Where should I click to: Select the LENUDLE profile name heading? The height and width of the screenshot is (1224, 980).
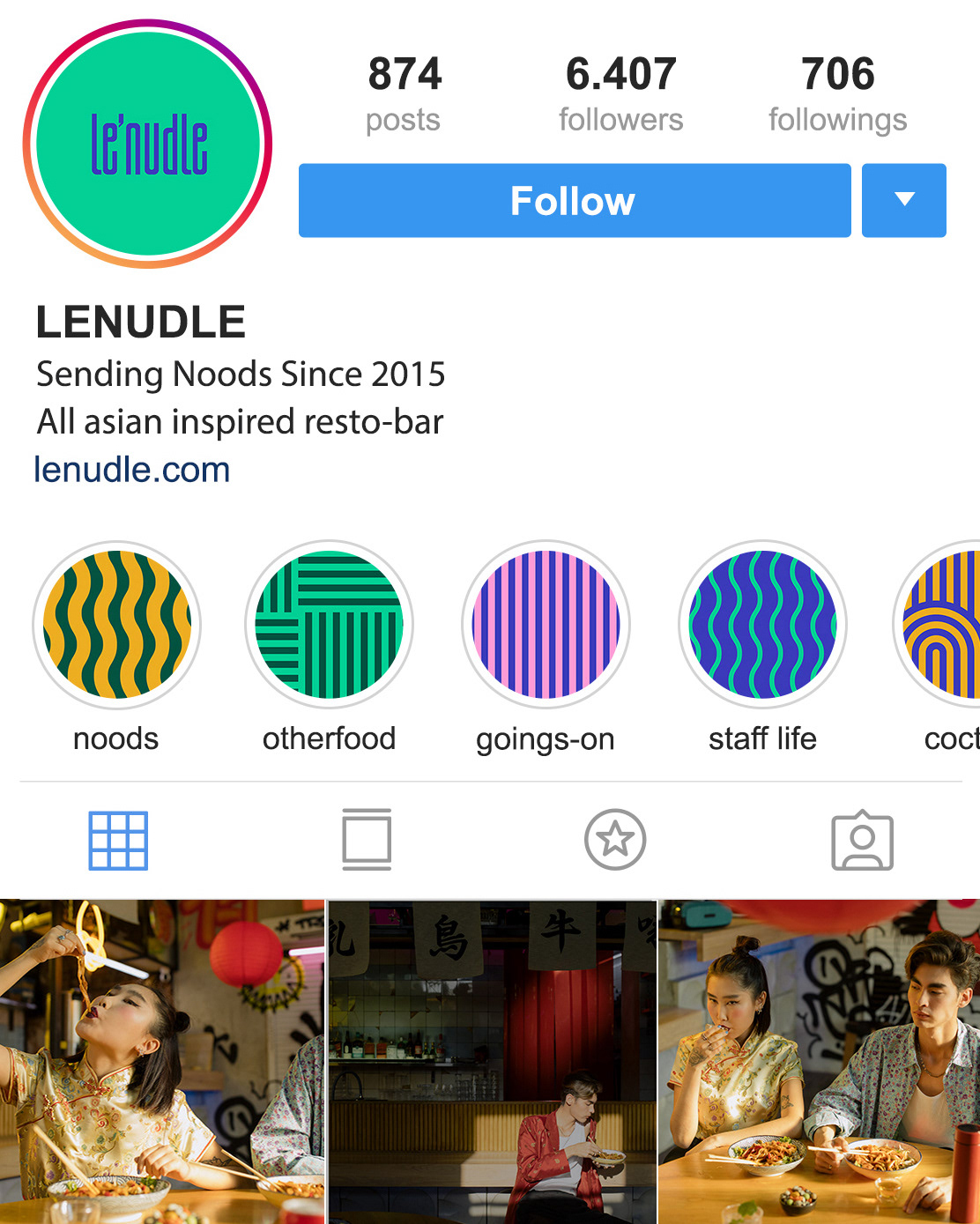tap(141, 322)
